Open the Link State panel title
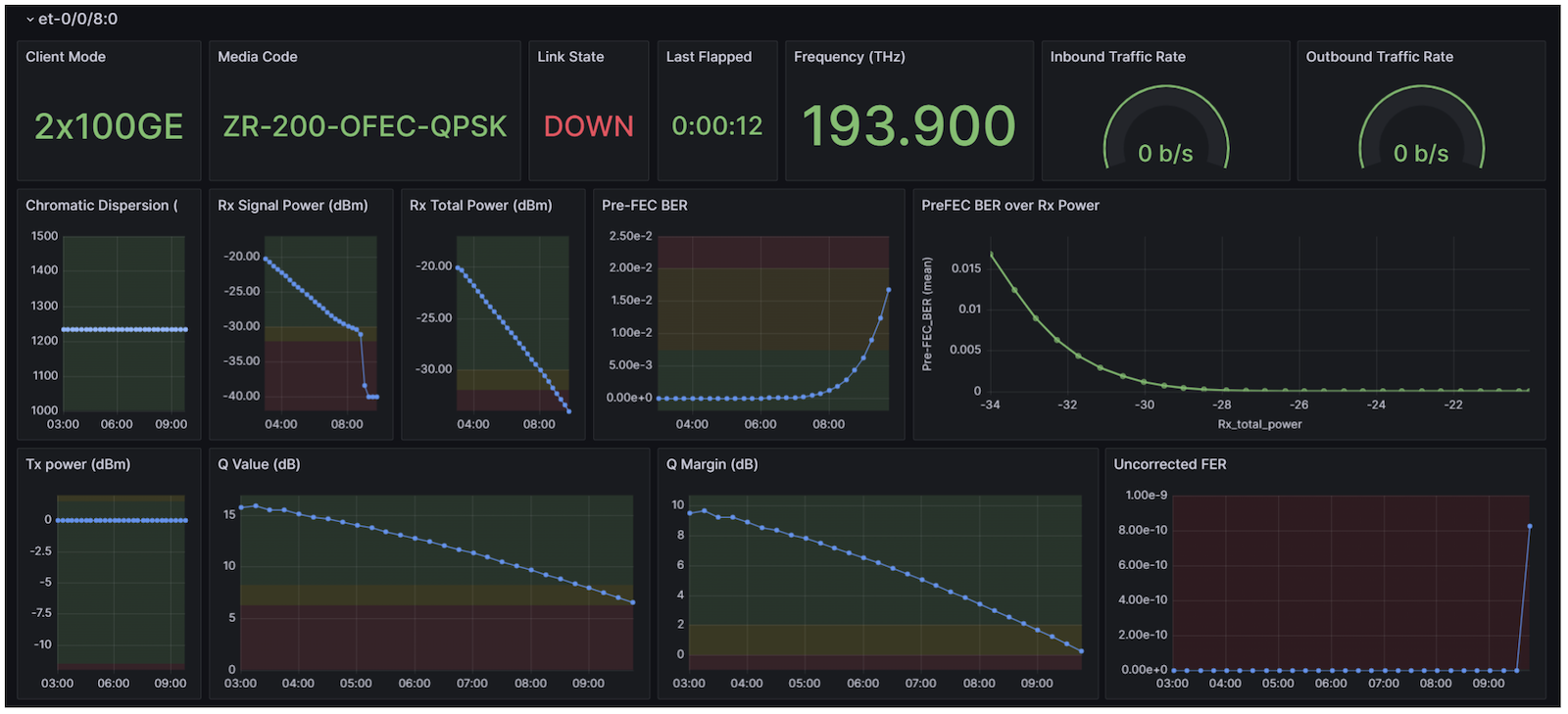 pyautogui.click(x=570, y=57)
